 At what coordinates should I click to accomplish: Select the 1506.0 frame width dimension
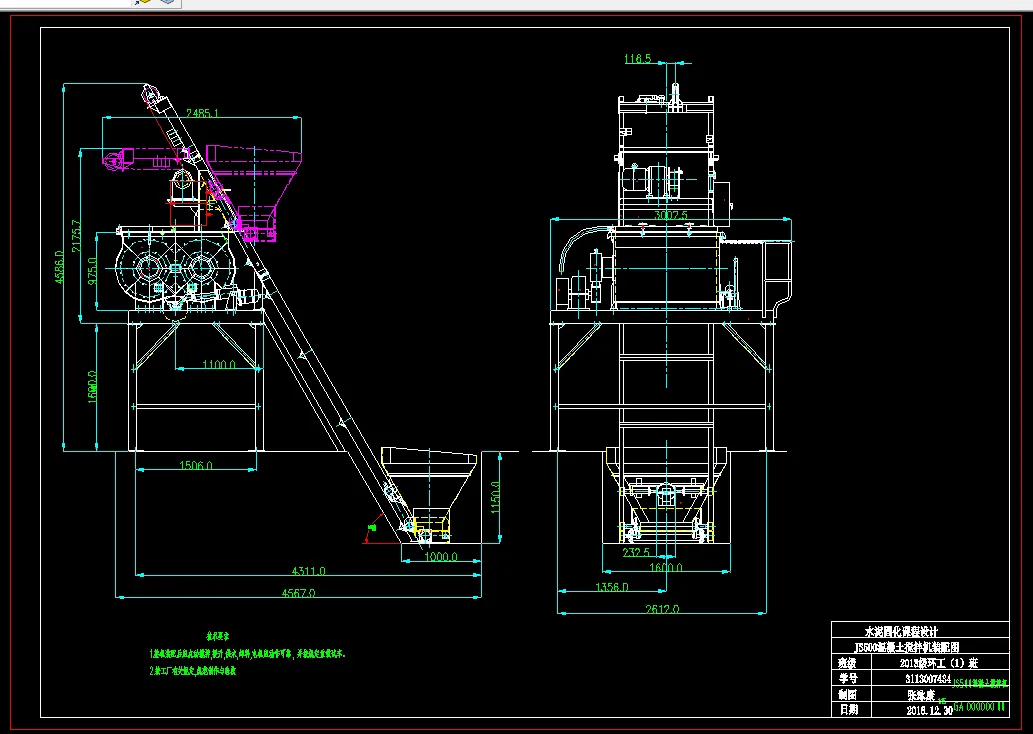pyautogui.click(x=196, y=465)
